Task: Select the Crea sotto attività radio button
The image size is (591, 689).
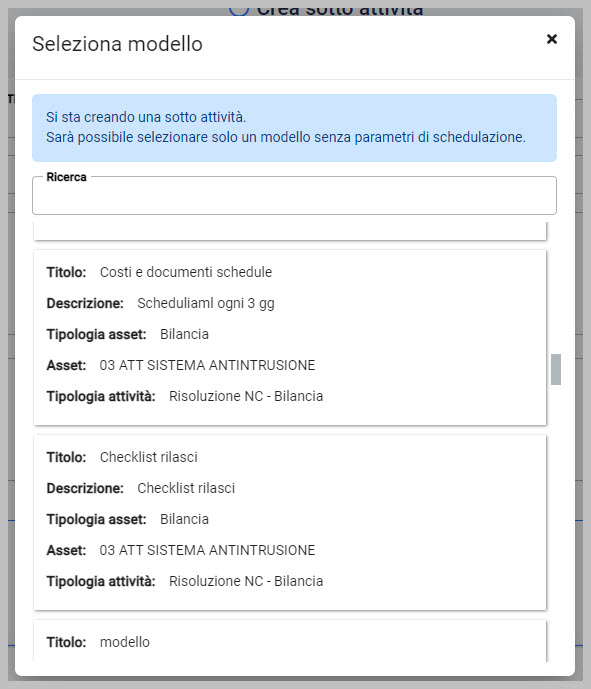Action: pos(239,9)
